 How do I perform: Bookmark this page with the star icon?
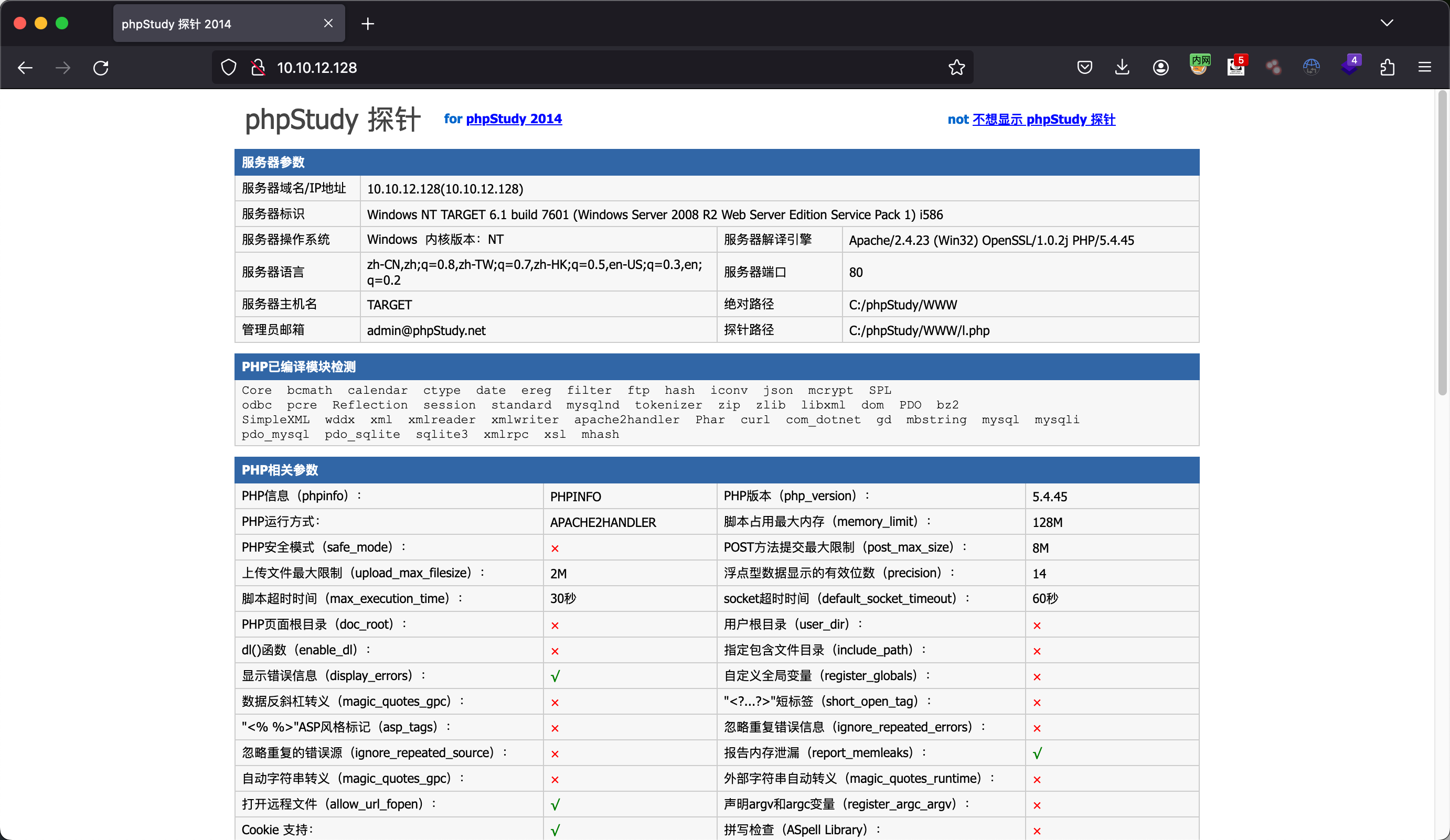[x=956, y=68]
